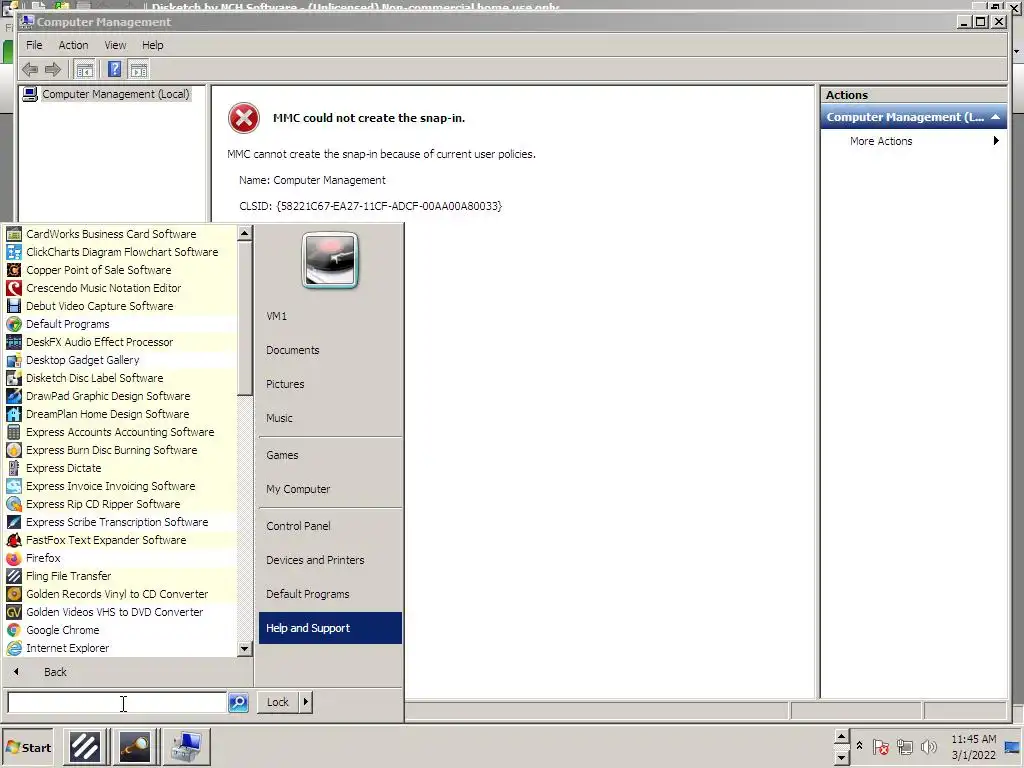Launch DeskFX Audio Effect Processor icon

(14, 342)
